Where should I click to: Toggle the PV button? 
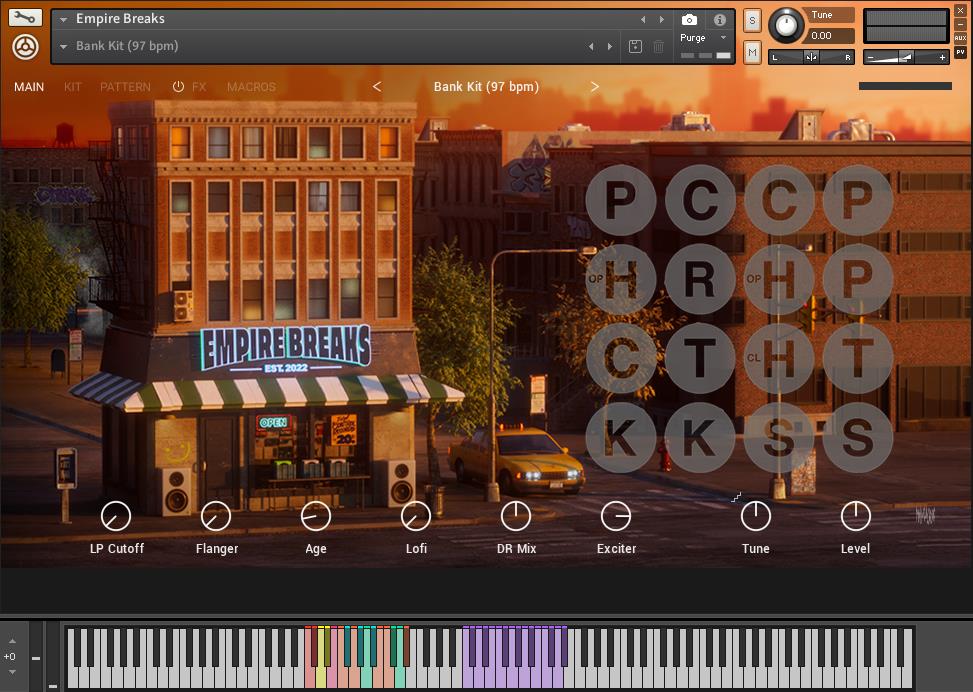pyautogui.click(x=960, y=52)
